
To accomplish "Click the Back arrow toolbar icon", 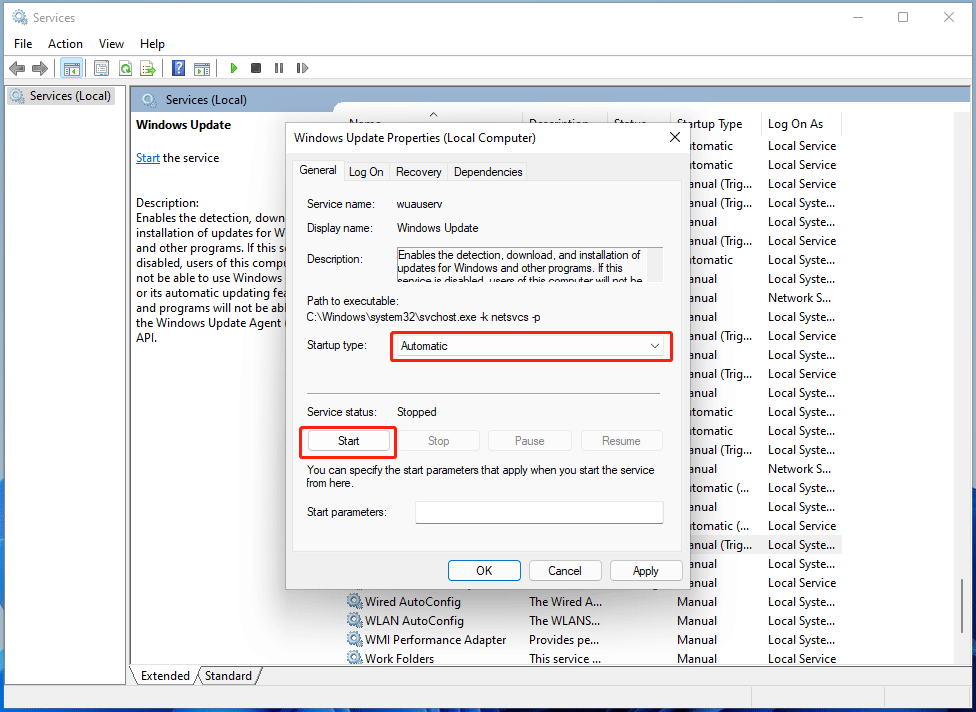I will click(x=17, y=68).
